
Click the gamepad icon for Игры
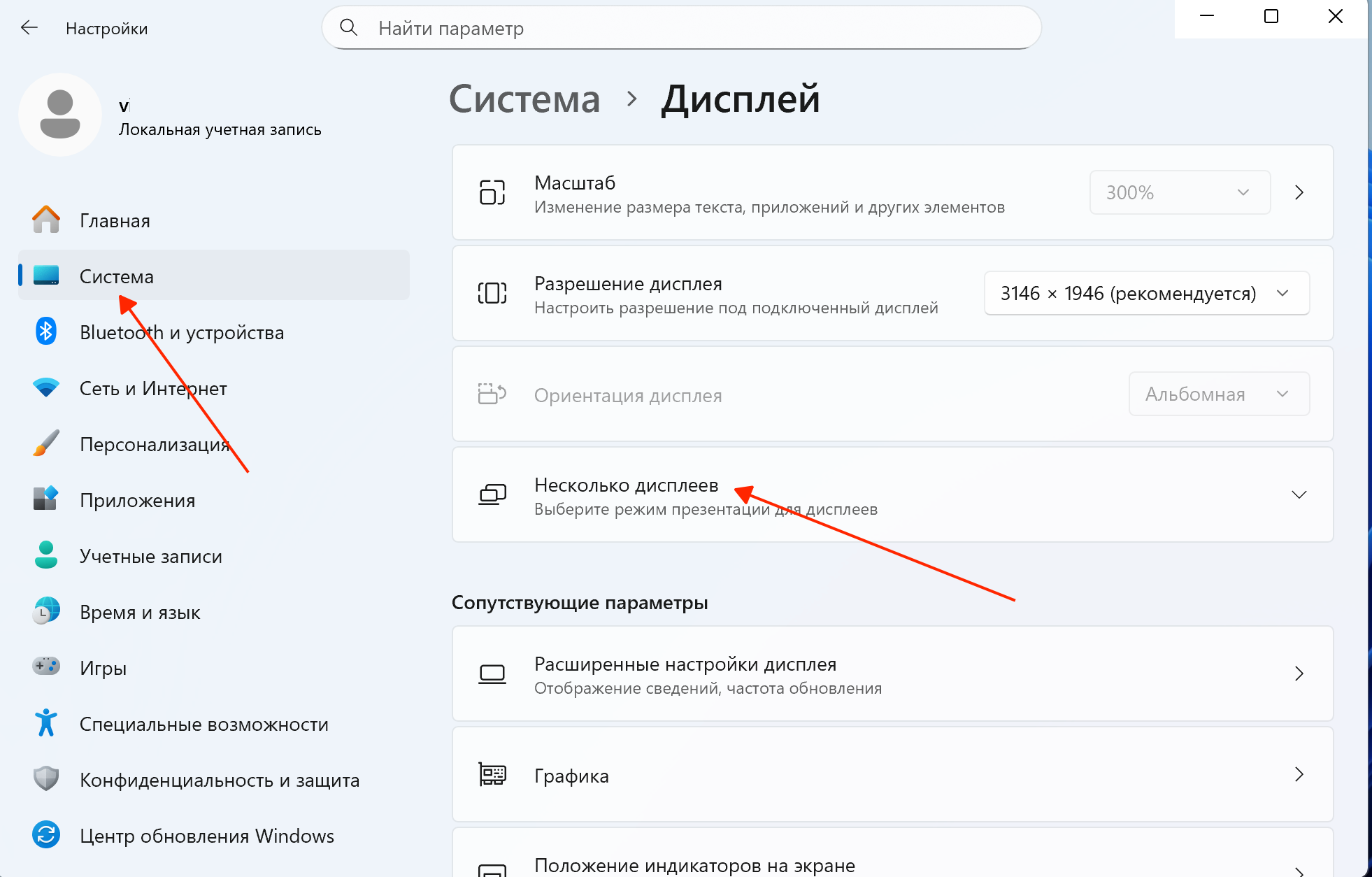coord(46,666)
